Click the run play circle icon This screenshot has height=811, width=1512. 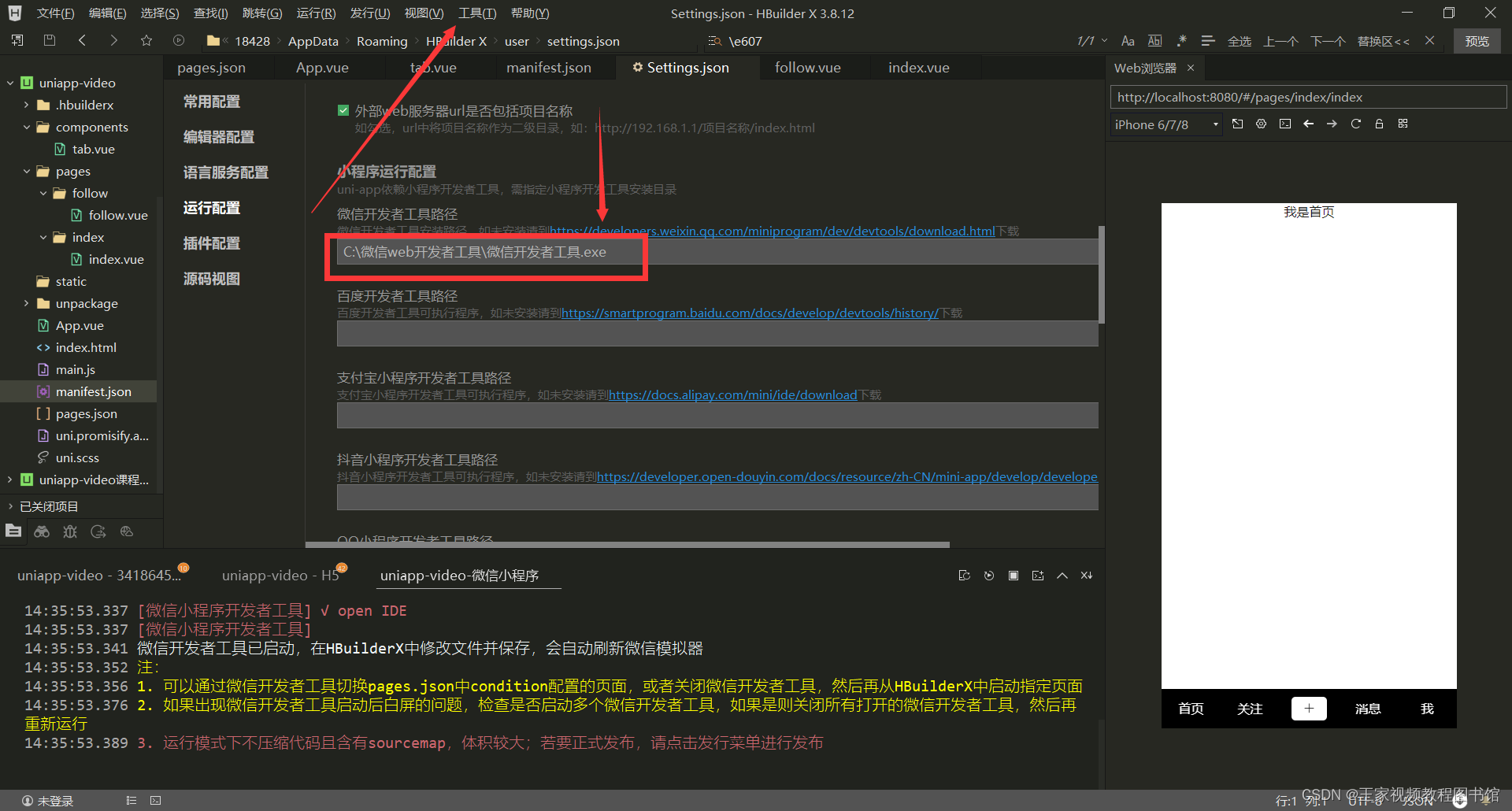pos(179,40)
